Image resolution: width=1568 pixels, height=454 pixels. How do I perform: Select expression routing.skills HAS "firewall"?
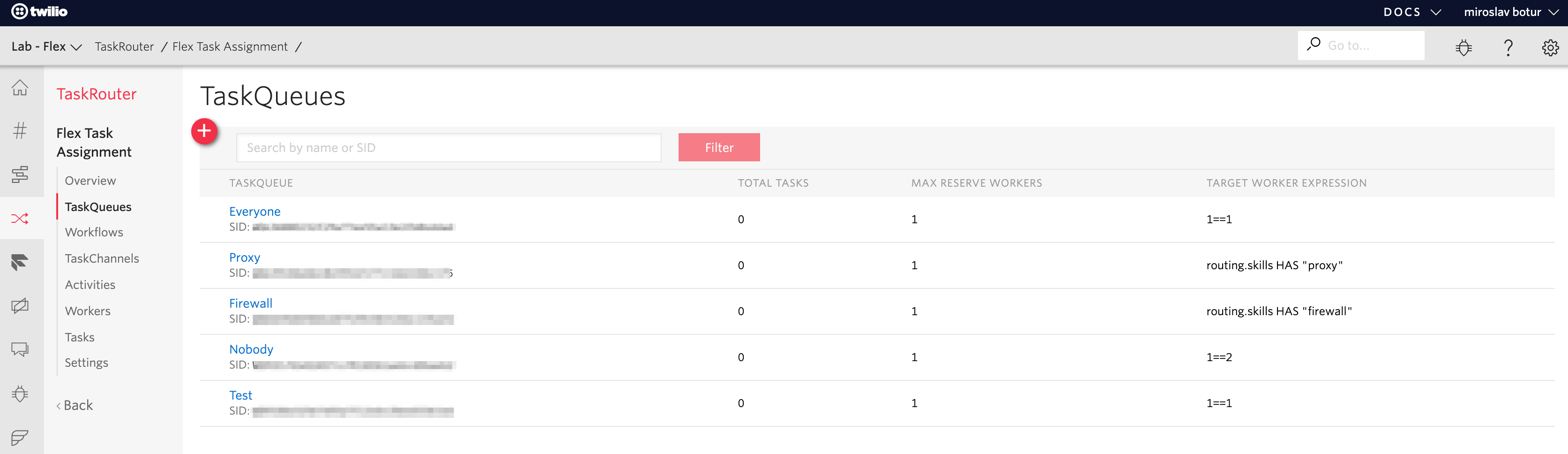[1279, 311]
